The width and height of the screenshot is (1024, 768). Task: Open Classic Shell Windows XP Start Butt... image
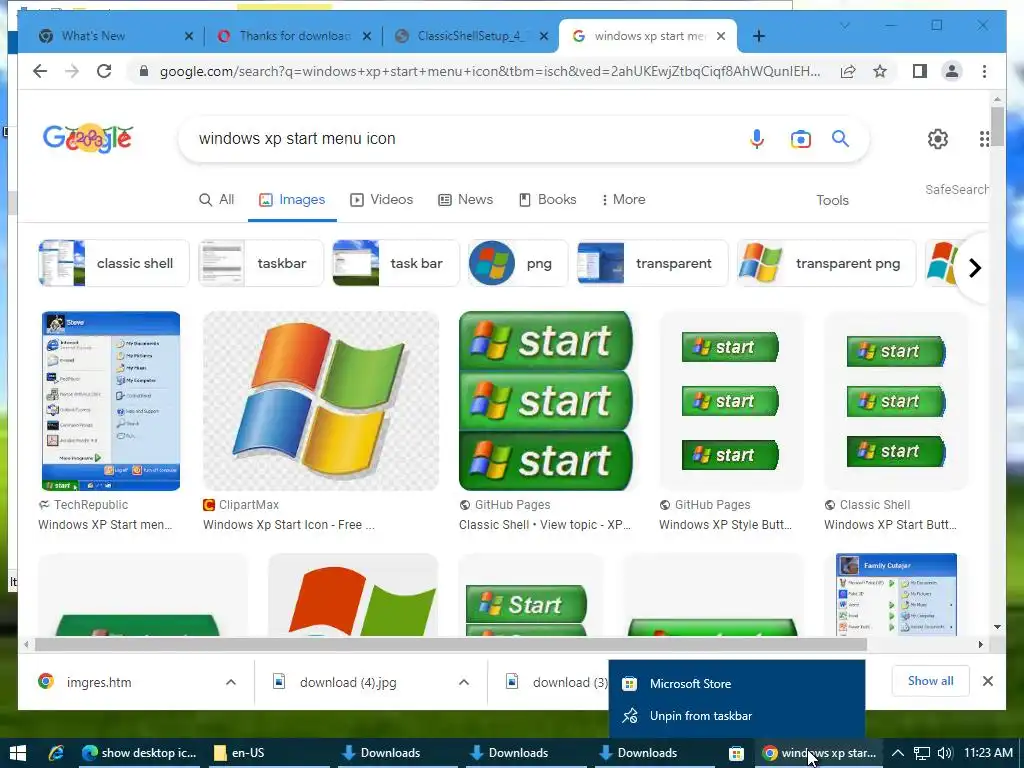[x=895, y=400]
